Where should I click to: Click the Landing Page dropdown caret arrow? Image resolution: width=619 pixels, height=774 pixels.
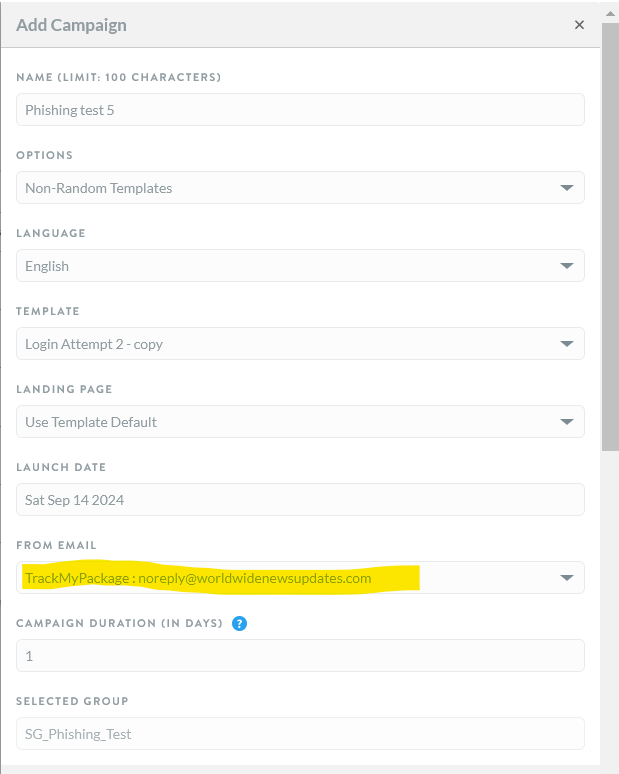point(567,422)
